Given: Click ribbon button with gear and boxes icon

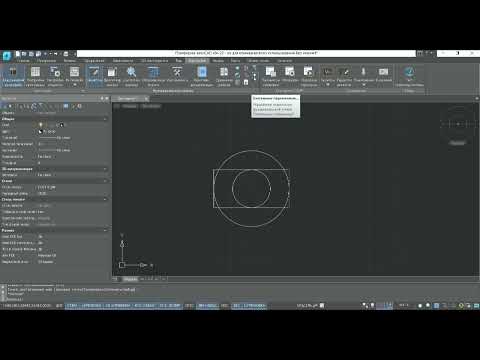Looking at the screenshot, I should [x=55, y=76].
